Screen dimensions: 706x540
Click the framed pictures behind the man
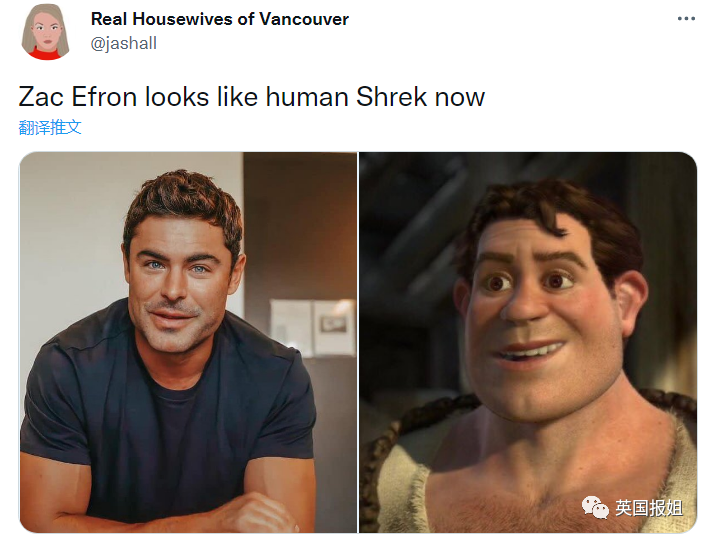click(312, 326)
